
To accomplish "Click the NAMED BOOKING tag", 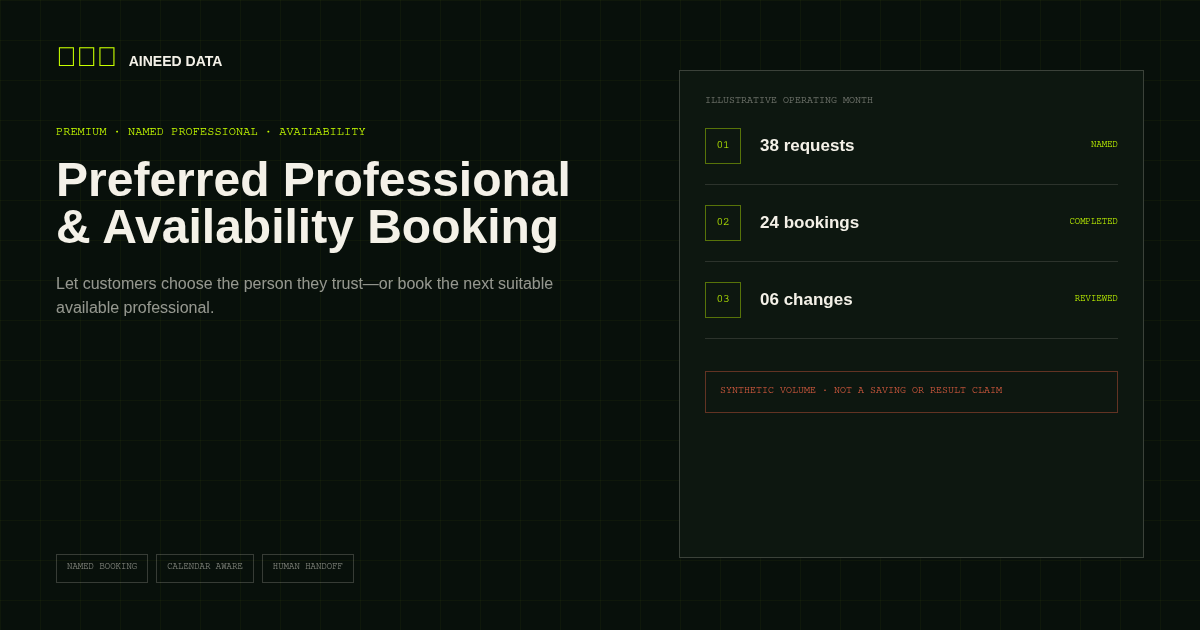I will [102, 568].
